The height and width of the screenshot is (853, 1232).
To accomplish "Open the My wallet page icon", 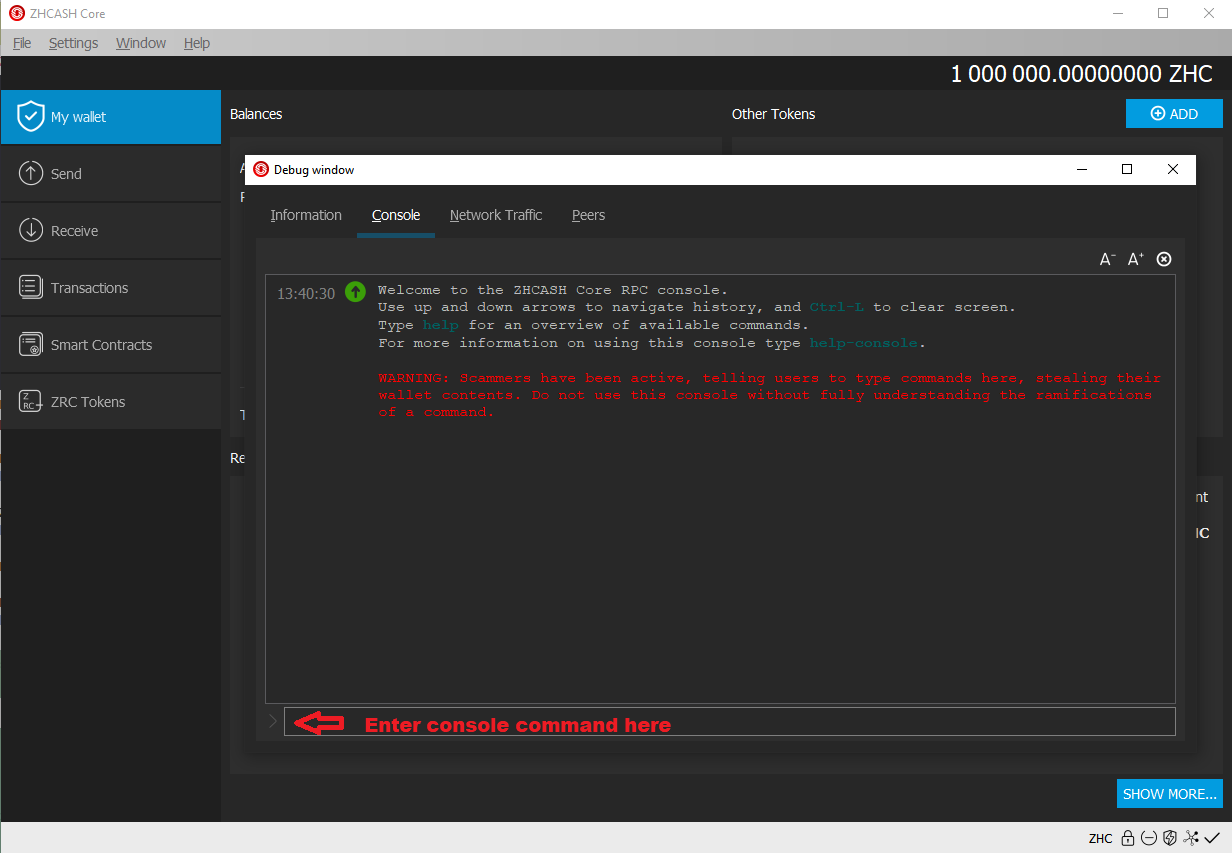I will pos(31,116).
